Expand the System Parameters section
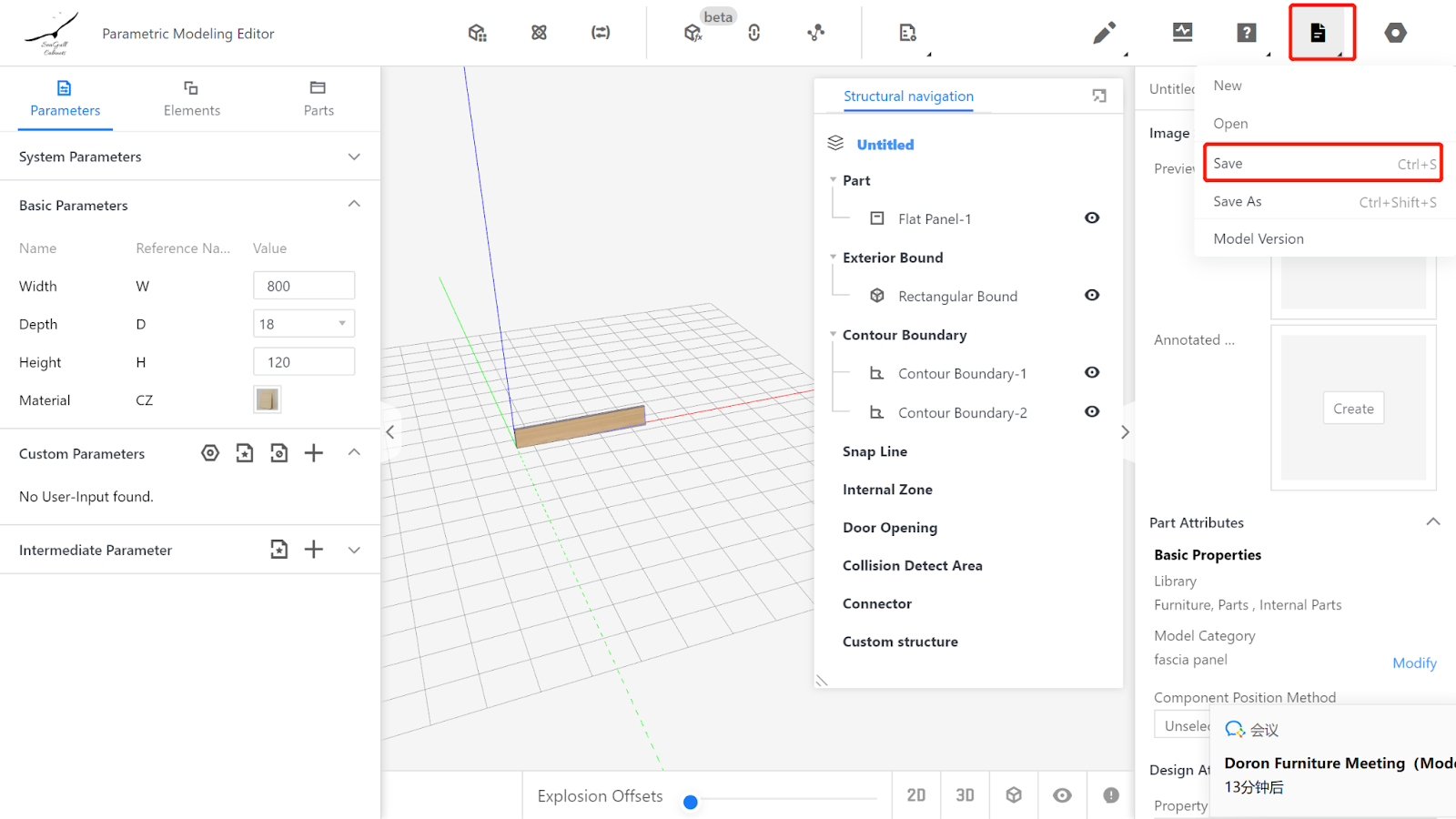This screenshot has width=1456, height=819. pyautogui.click(x=354, y=157)
